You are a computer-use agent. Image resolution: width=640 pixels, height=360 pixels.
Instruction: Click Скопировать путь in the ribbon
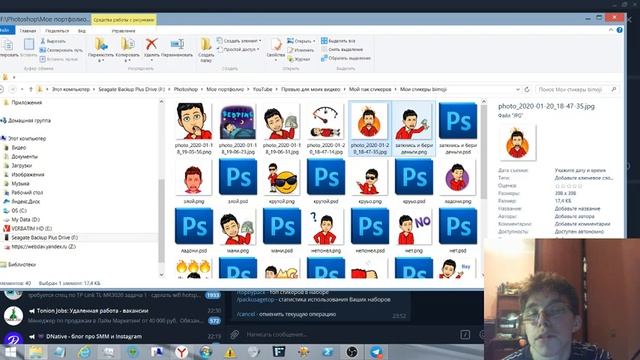click(61, 50)
